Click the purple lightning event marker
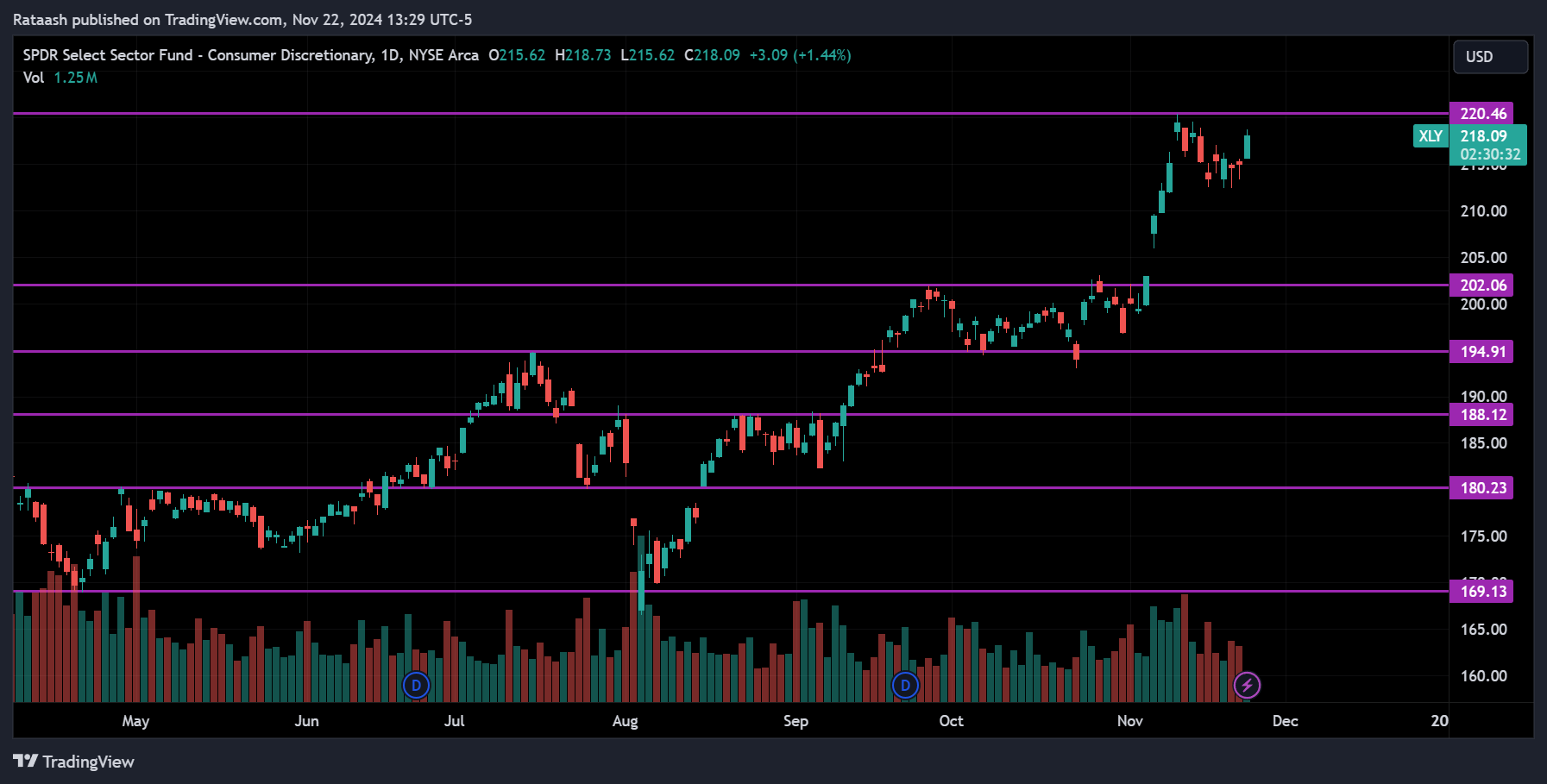Image resolution: width=1547 pixels, height=784 pixels. point(1247,686)
